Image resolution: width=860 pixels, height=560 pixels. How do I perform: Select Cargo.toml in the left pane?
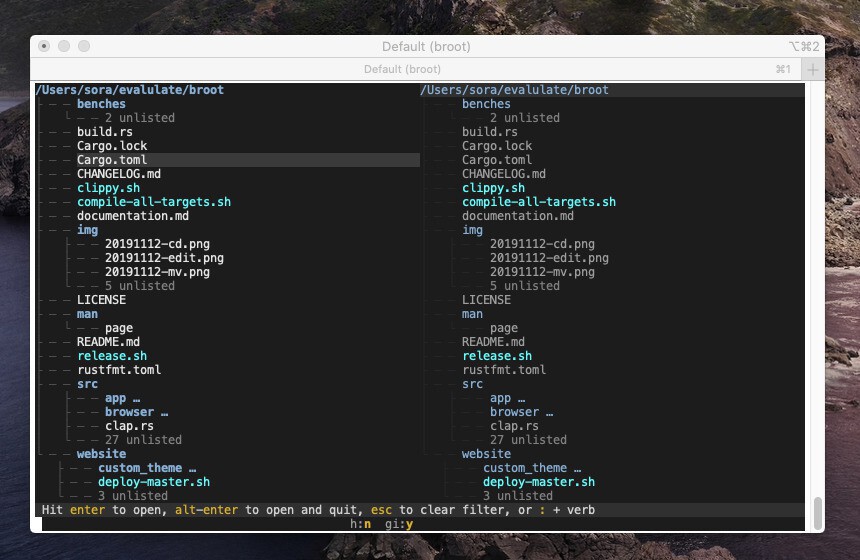(112, 160)
